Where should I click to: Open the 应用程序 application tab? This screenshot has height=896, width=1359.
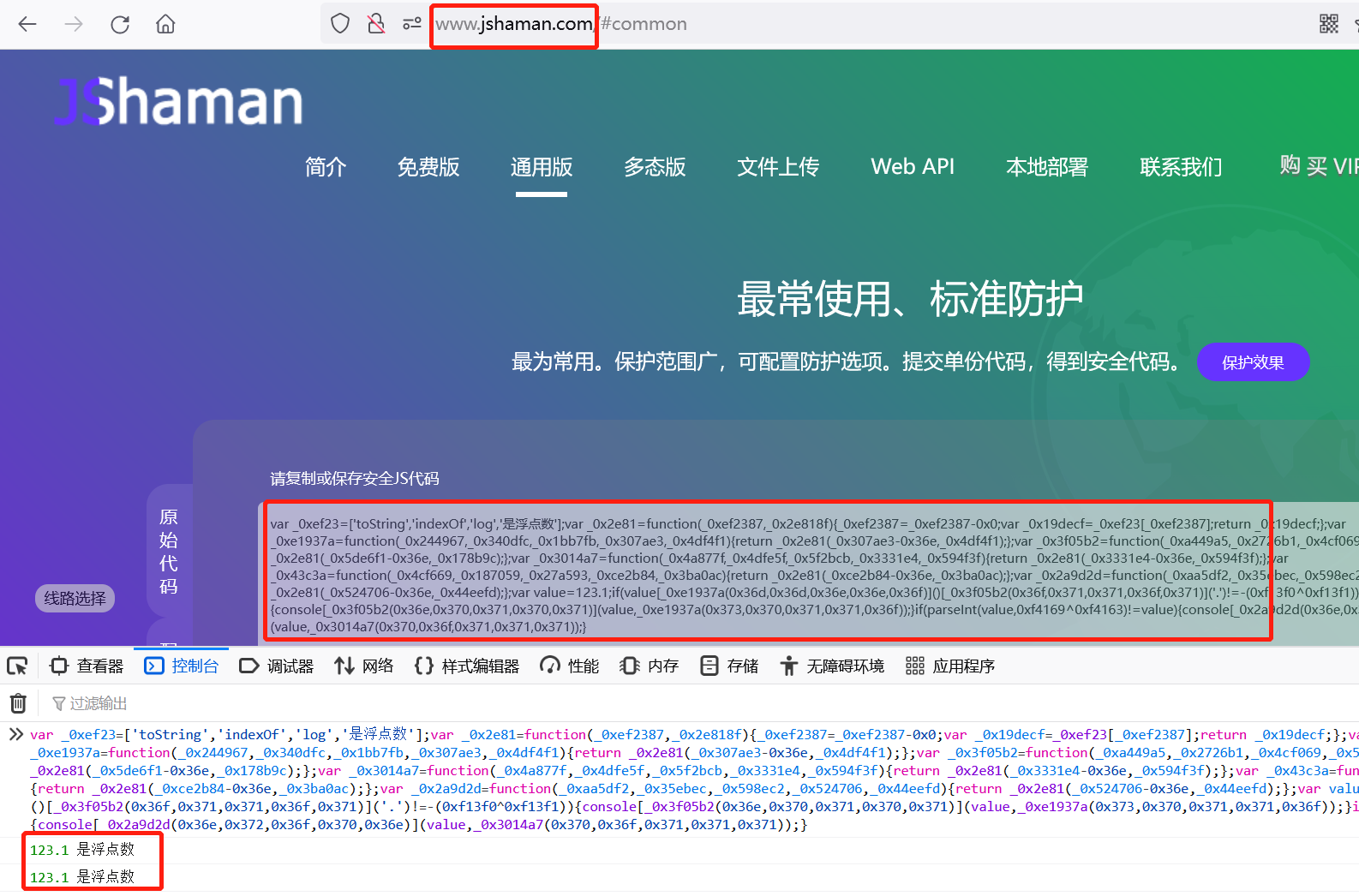pos(950,666)
